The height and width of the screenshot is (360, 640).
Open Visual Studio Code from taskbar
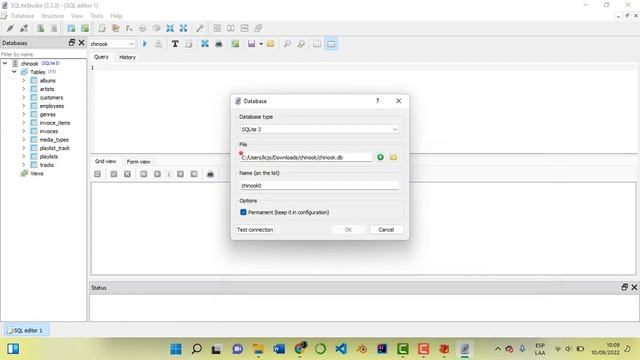(341, 349)
